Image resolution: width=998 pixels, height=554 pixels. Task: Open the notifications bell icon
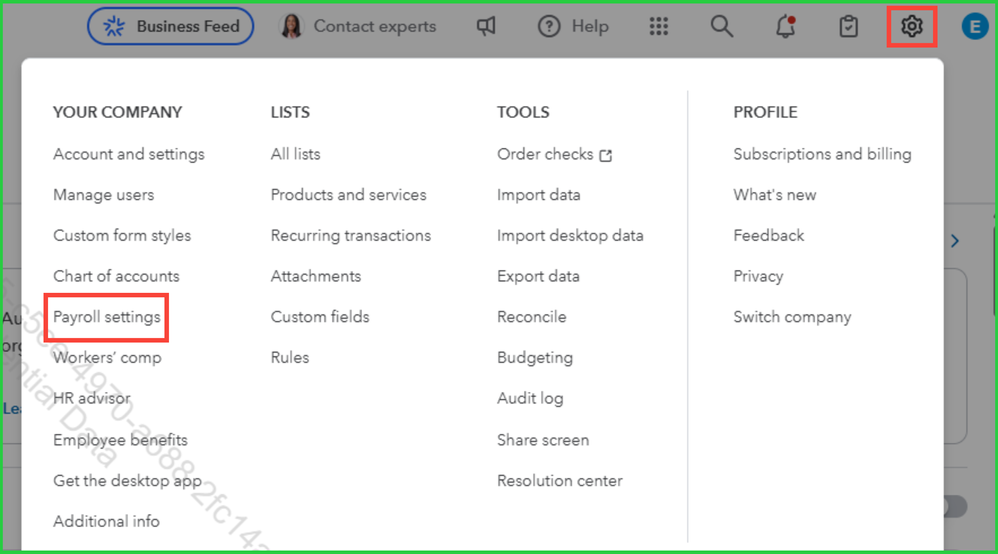pos(786,27)
